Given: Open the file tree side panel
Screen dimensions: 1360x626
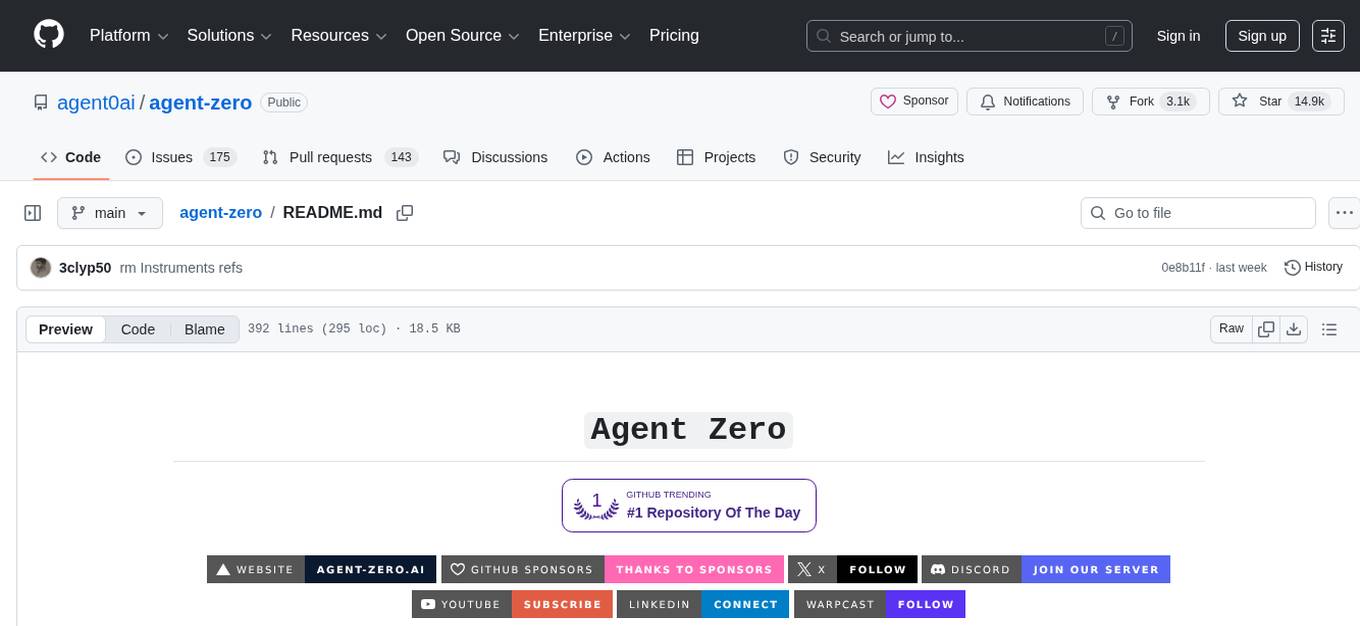Looking at the screenshot, I should click(x=32, y=212).
